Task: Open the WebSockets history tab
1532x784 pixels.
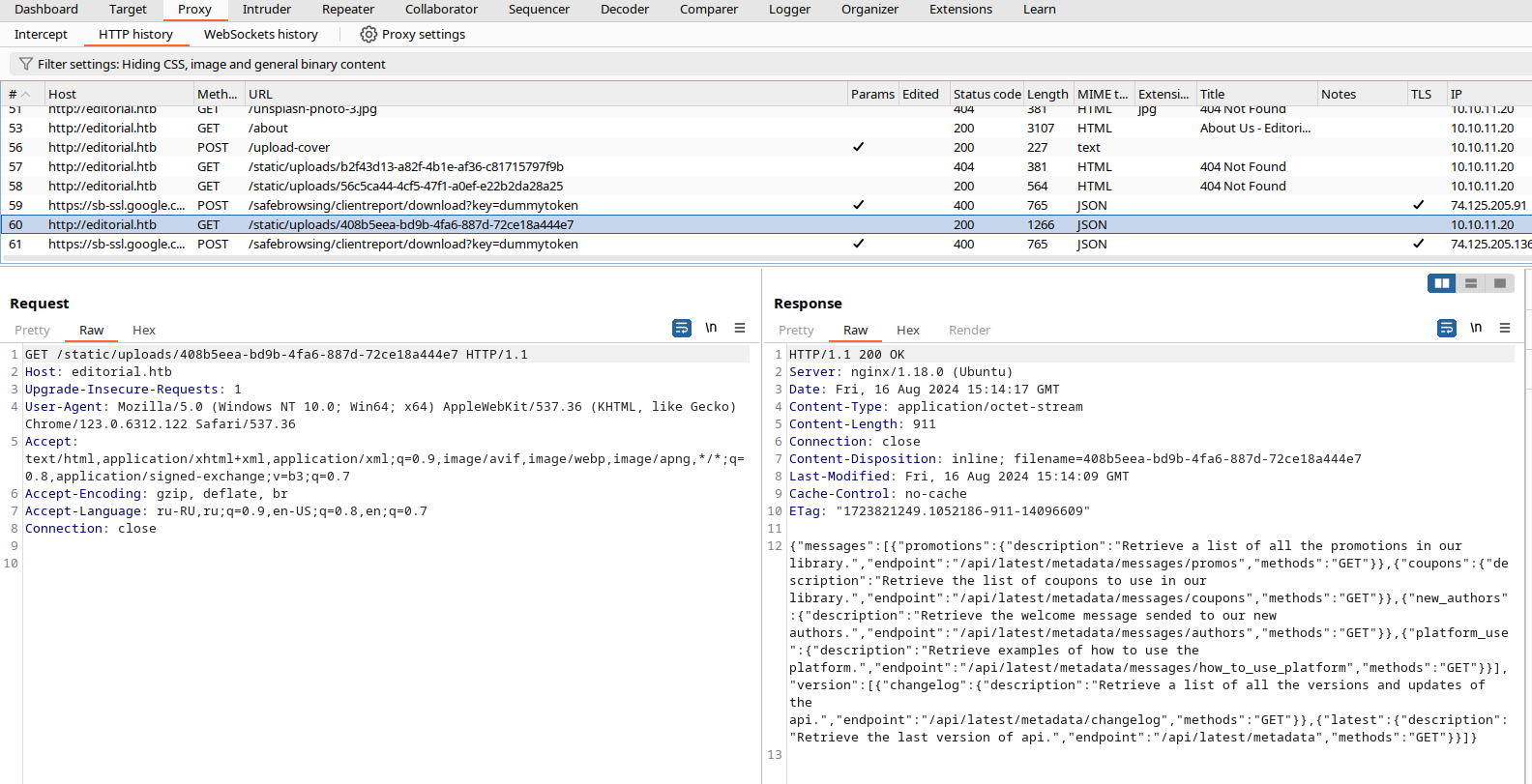Action: coord(261,35)
